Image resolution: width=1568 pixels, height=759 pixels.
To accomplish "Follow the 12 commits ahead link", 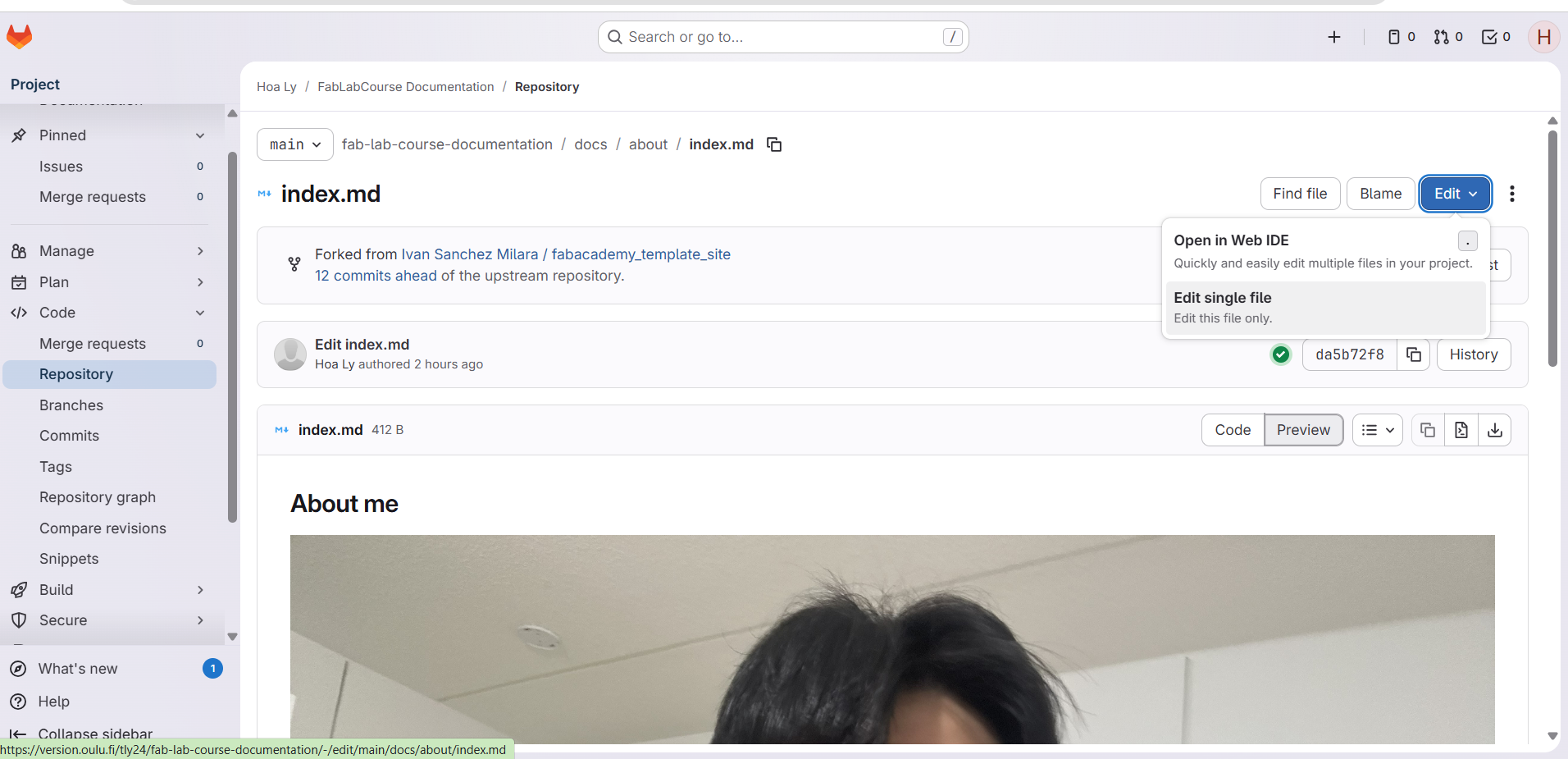I will pos(376,276).
